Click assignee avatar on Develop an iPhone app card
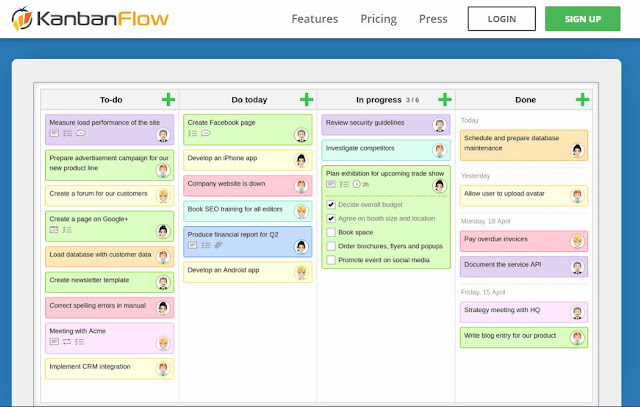Viewport: 640px width, 407px height. (x=301, y=160)
